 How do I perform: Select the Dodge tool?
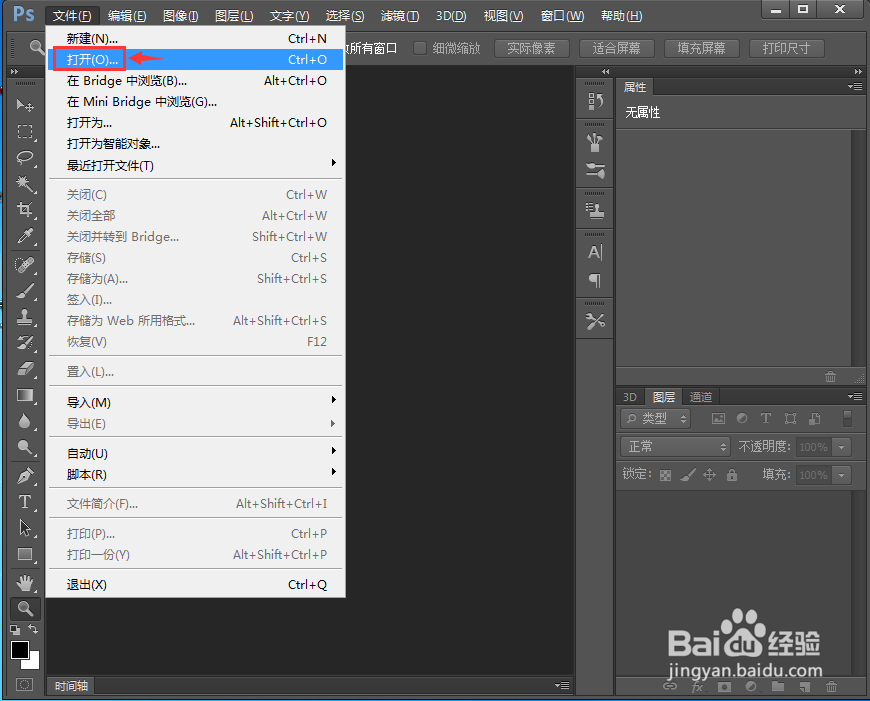click(24, 447)
